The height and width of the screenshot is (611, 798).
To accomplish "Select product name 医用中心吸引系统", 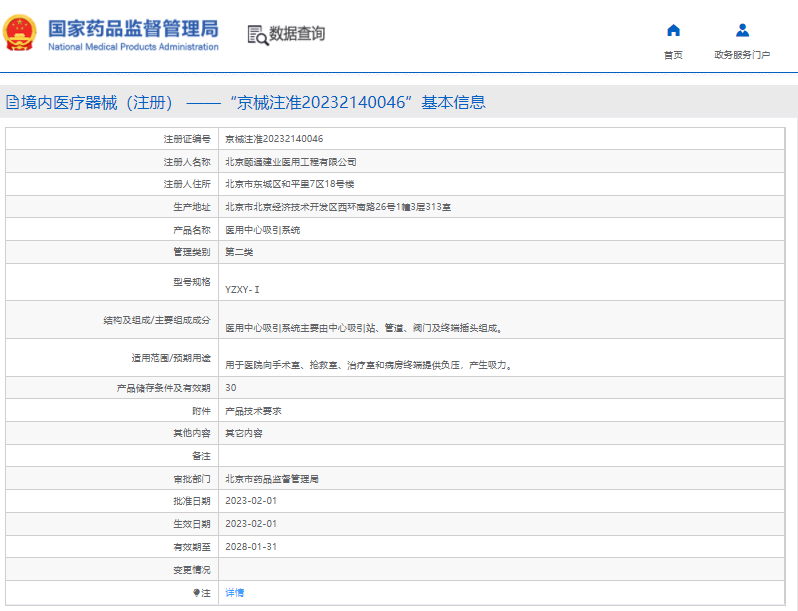I will pyautogui.click(x=263, y=230).
